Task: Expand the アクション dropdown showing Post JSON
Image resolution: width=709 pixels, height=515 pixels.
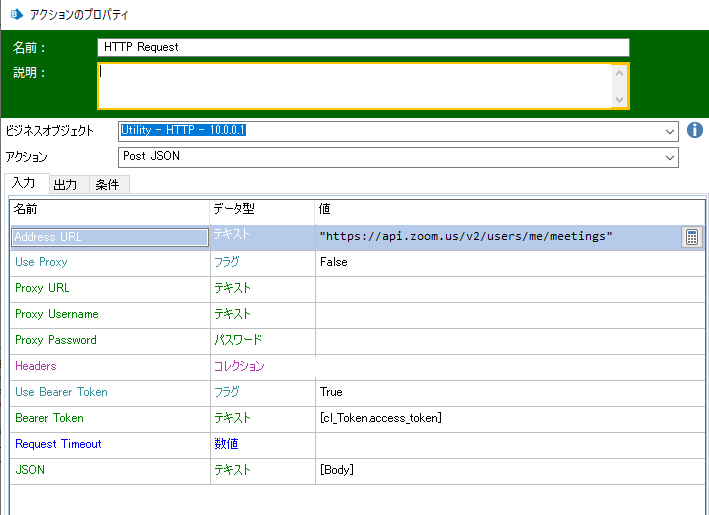Action: click(x=669, y=157)
